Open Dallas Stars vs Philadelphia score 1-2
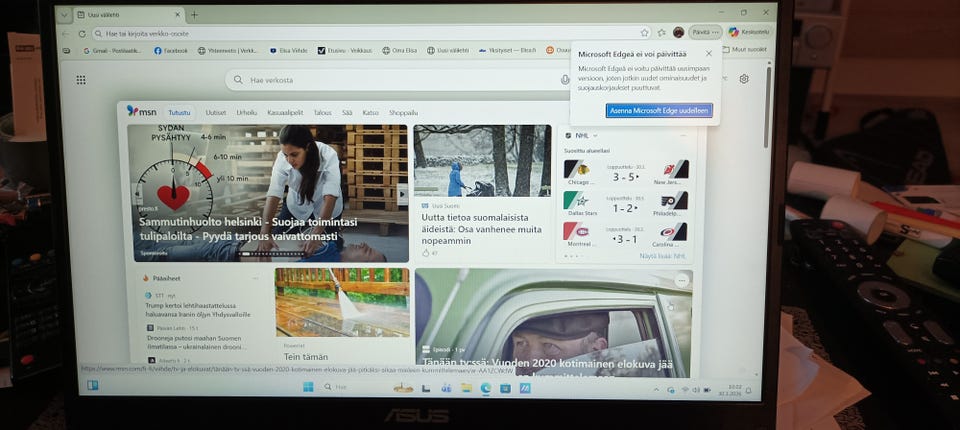Image resolution: width=960 pixels, height=430 pixels. click(626, 202)
